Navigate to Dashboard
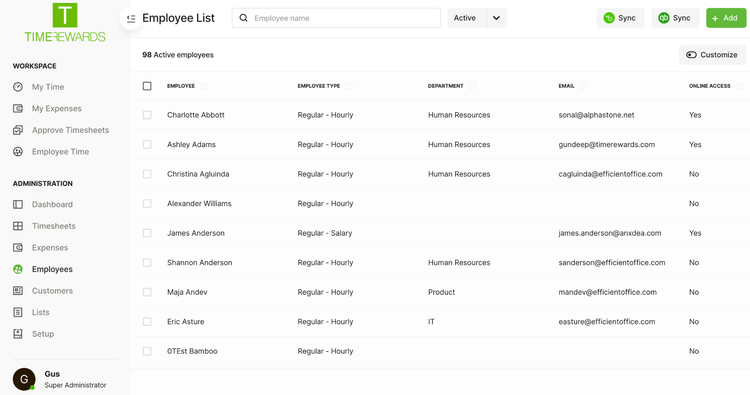The image size is (750, 395). 52,204
